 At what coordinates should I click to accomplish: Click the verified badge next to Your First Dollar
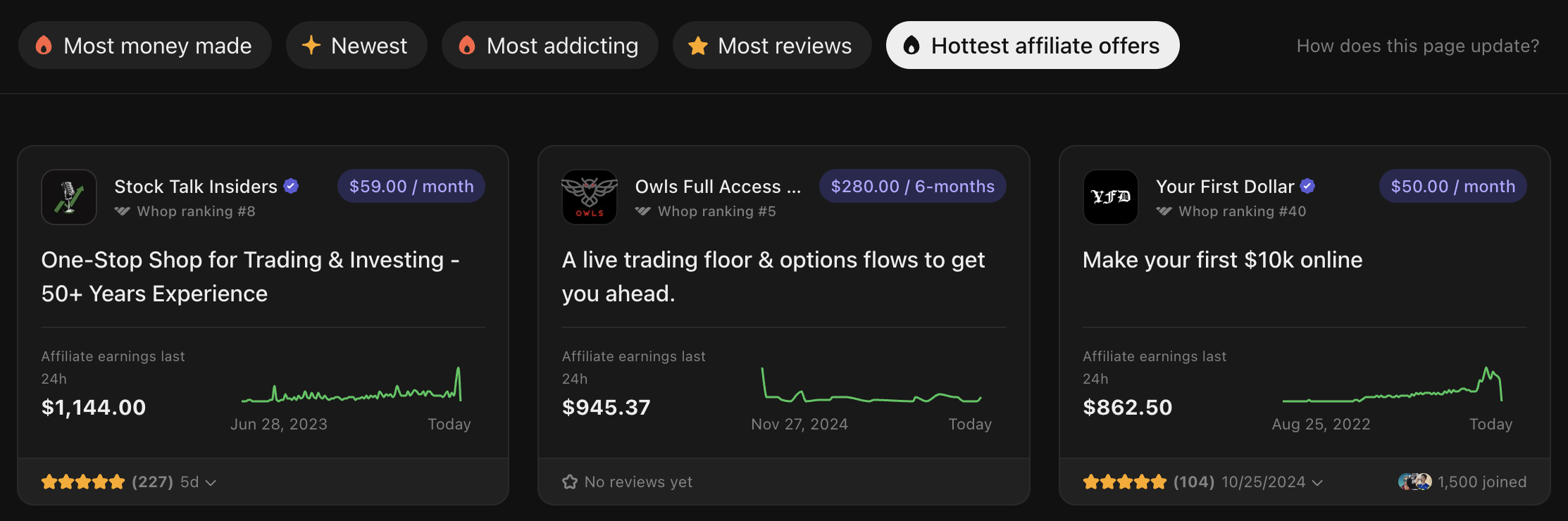(x=1309, y=186)
